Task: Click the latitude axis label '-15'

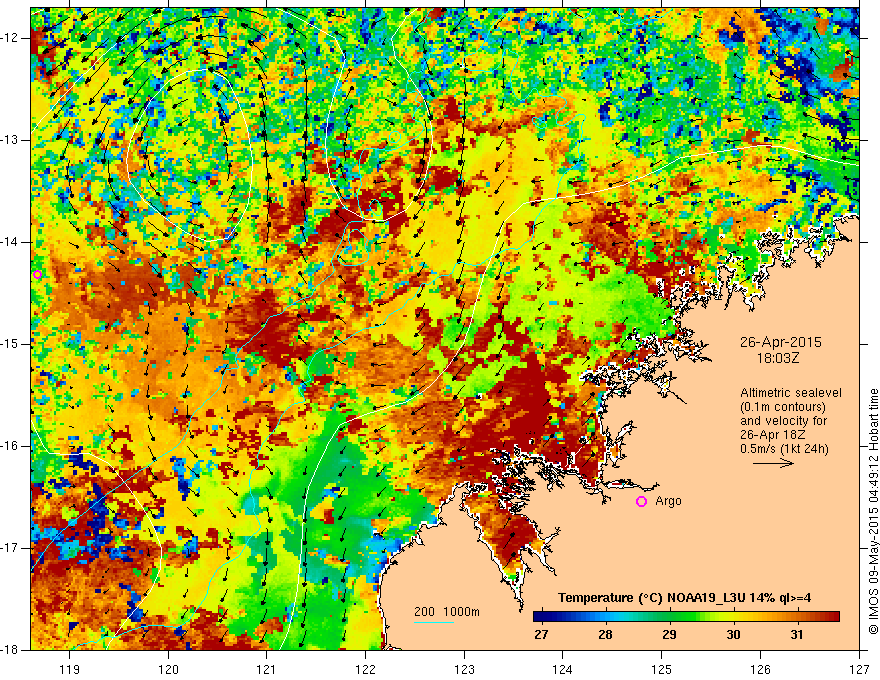Action: (x=10, y=344)
